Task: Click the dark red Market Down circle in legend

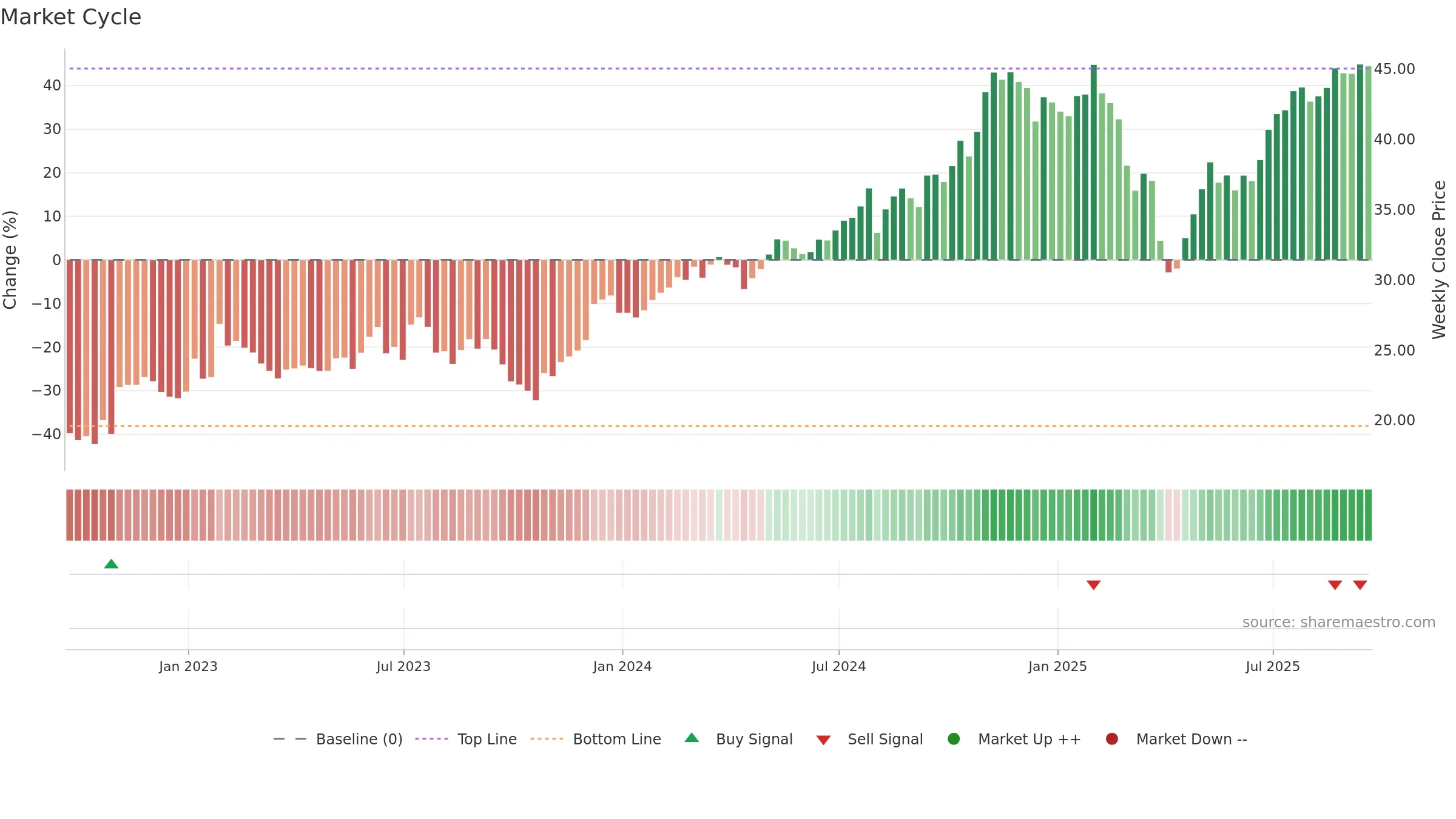Action: click(1112, 739)
